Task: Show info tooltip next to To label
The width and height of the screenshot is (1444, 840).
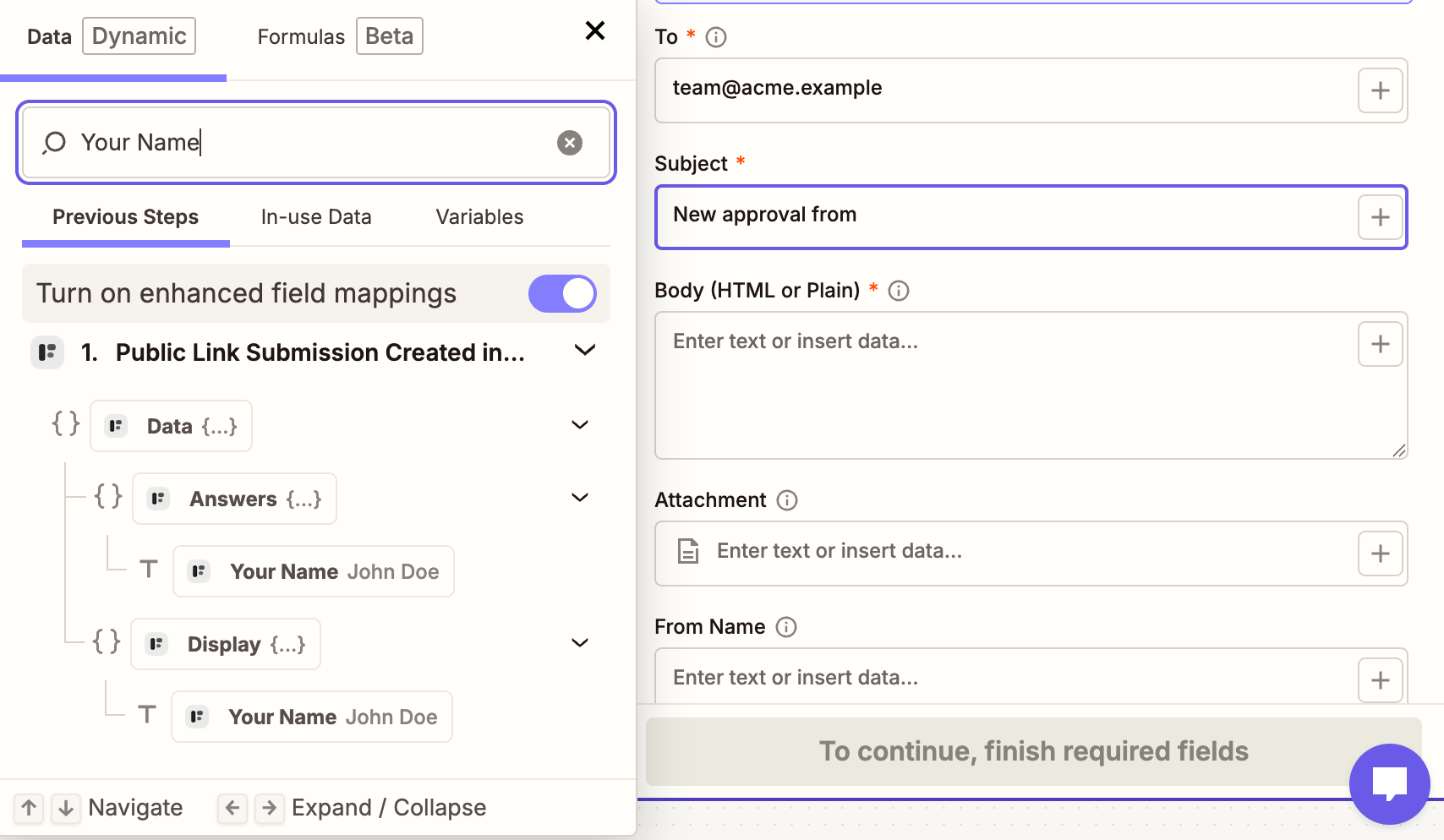Action: pos(716,37)
